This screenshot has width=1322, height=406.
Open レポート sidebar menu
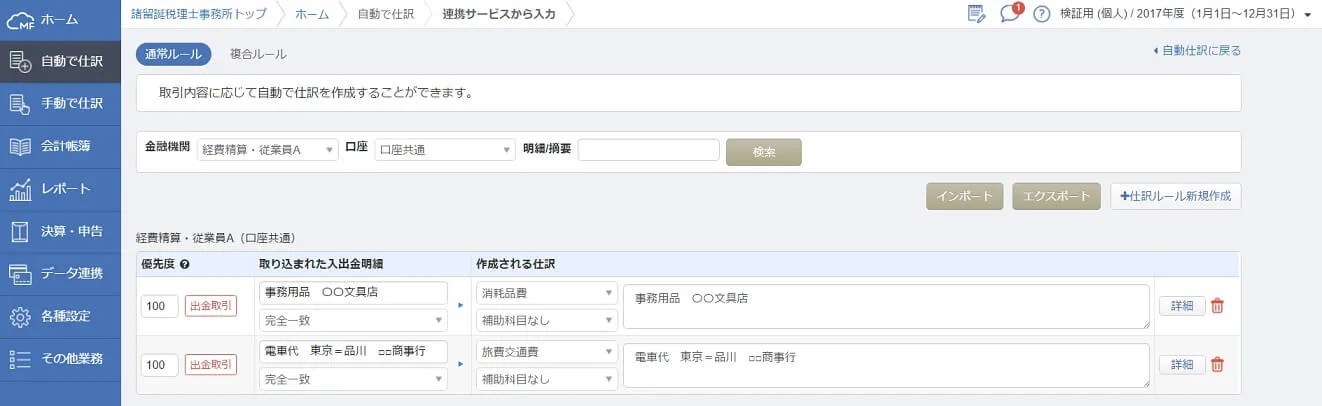coord(60,188)
